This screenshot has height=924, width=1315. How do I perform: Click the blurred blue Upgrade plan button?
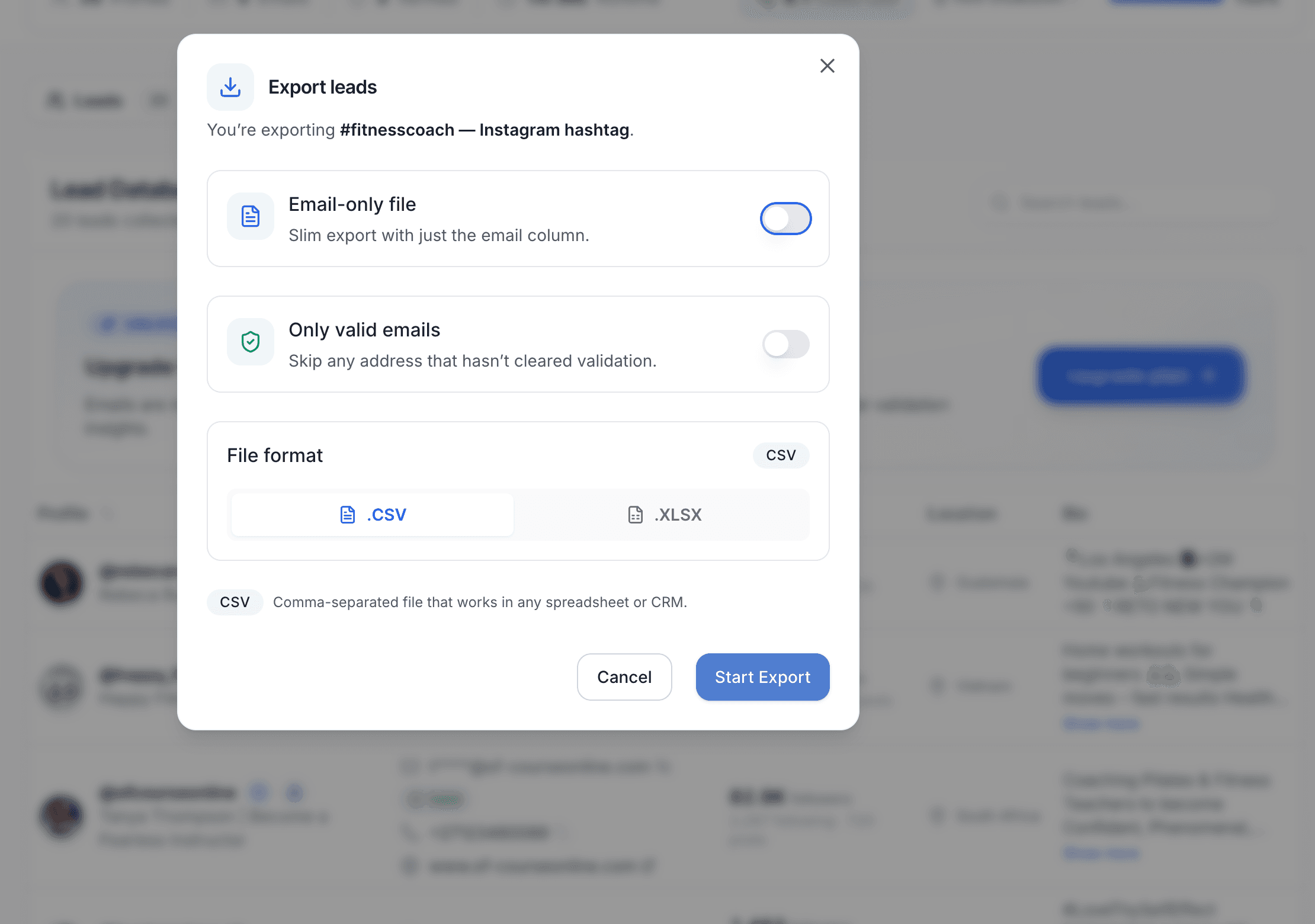point(1141,376)
